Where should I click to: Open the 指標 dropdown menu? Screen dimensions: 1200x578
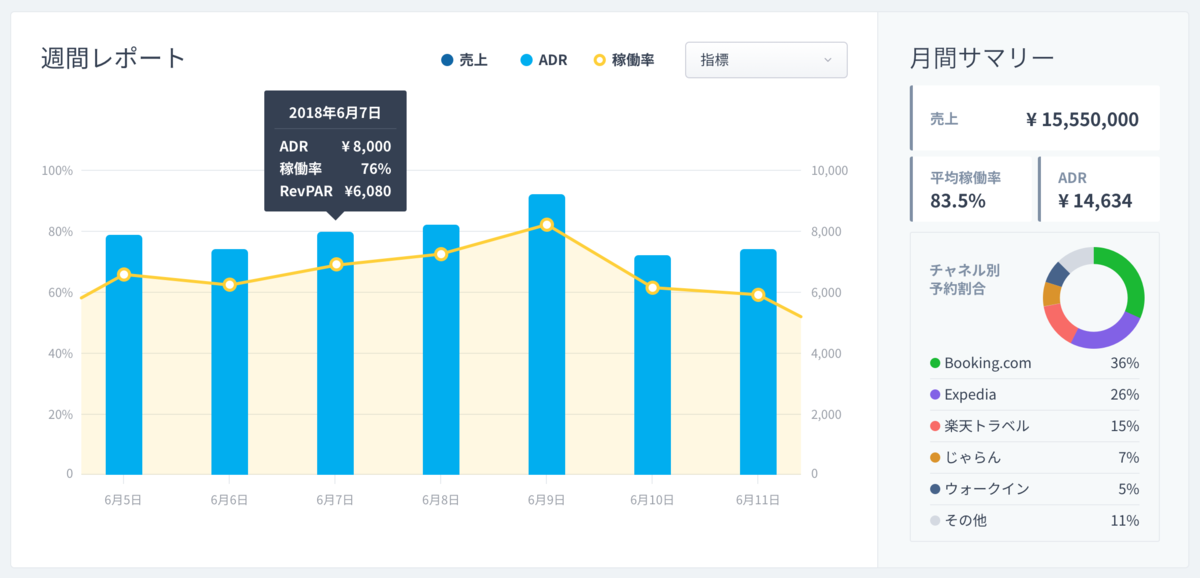coord(765,60)
